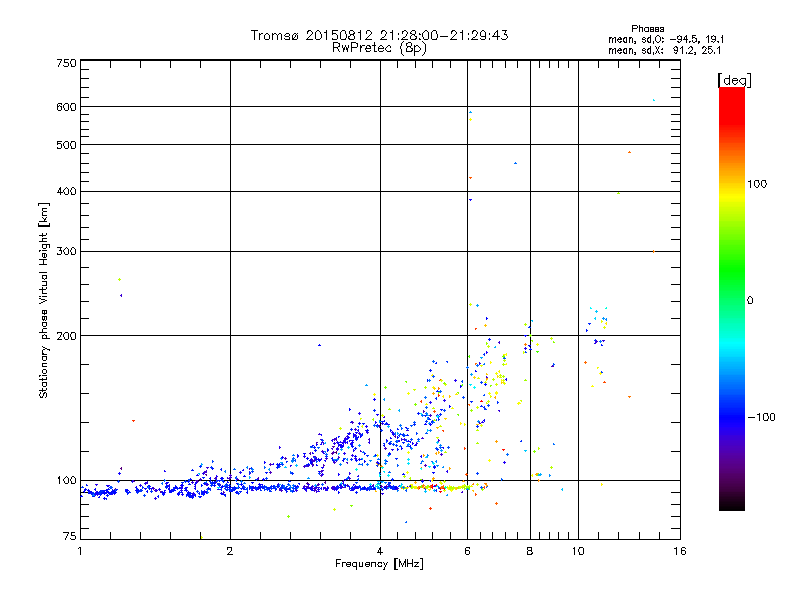Image resolution: width=800 pixels, height=600 pixels.
Task: Click the y-axis tick label "75"
Action: [70, 536]
